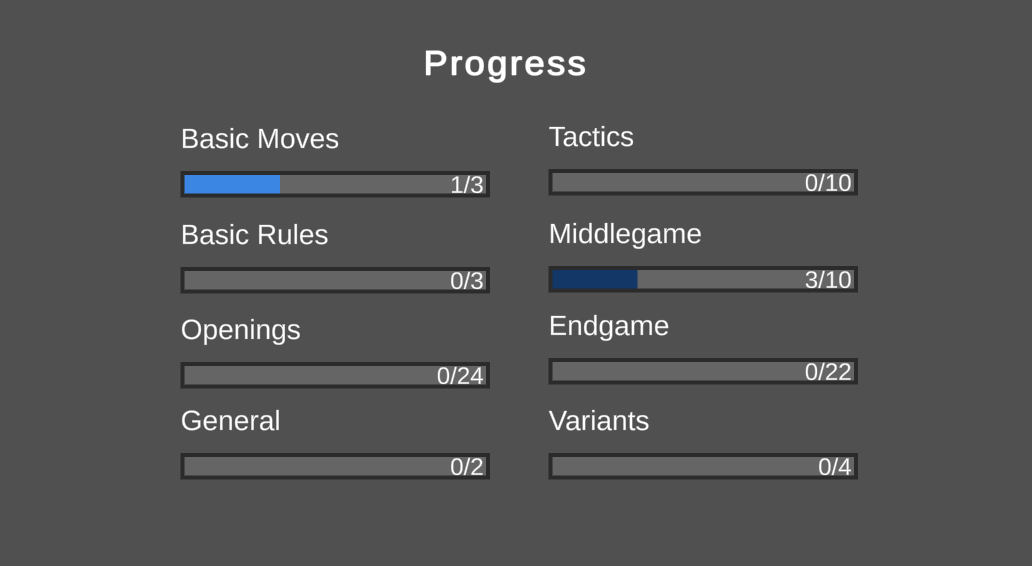Select the Basic Rules label
The image size is (1032, 566).
pos(255,235)
